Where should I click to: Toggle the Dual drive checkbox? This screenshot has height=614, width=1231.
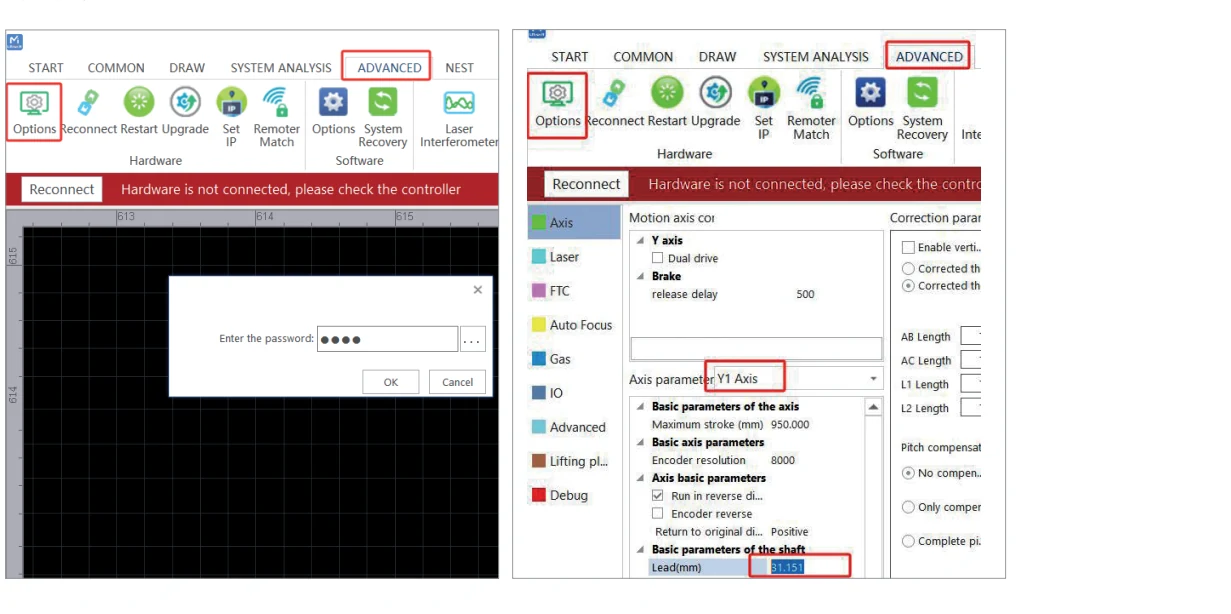point(658,258)
